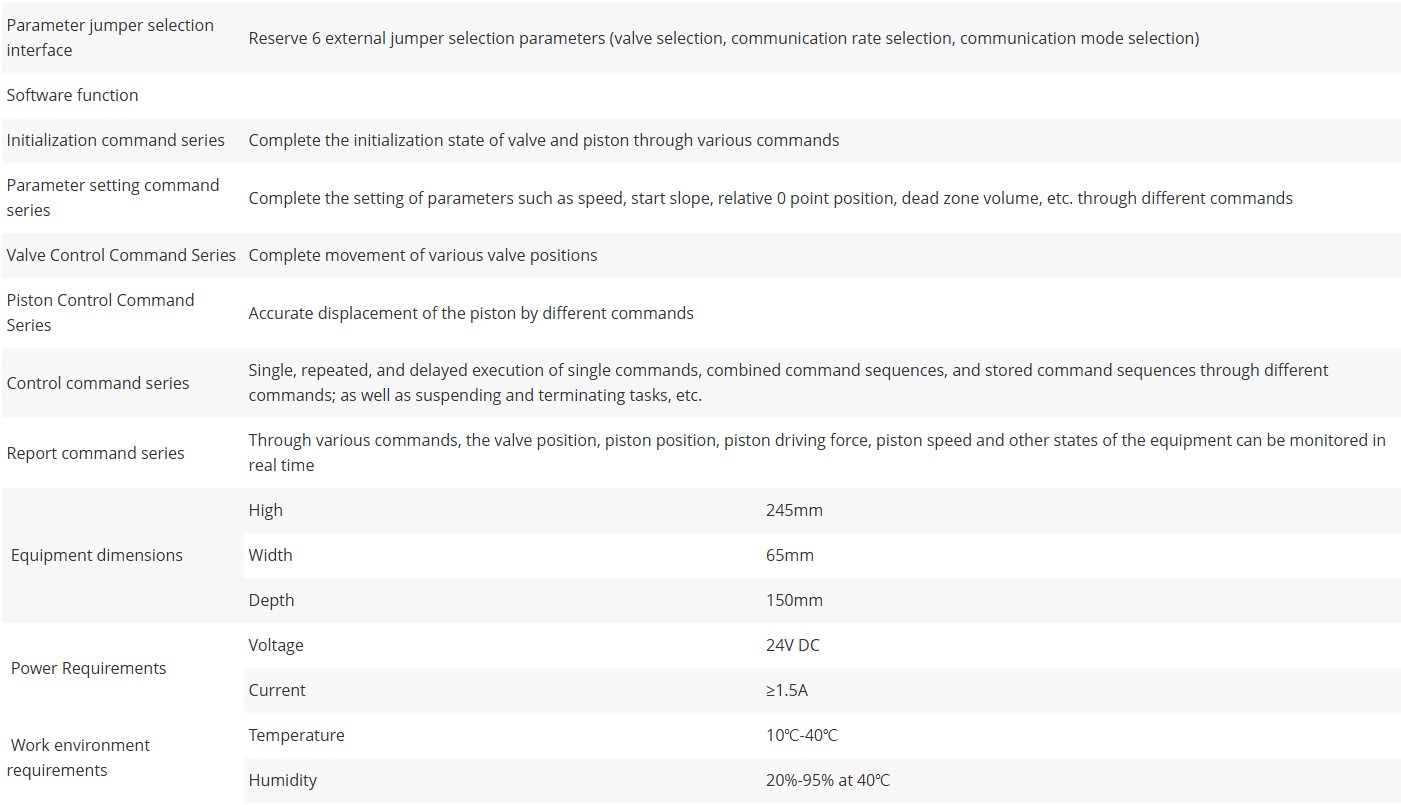This screenshot has height=805, width=1401.
Task: Select the 65mm width value
Action: [x=790, y=555]
